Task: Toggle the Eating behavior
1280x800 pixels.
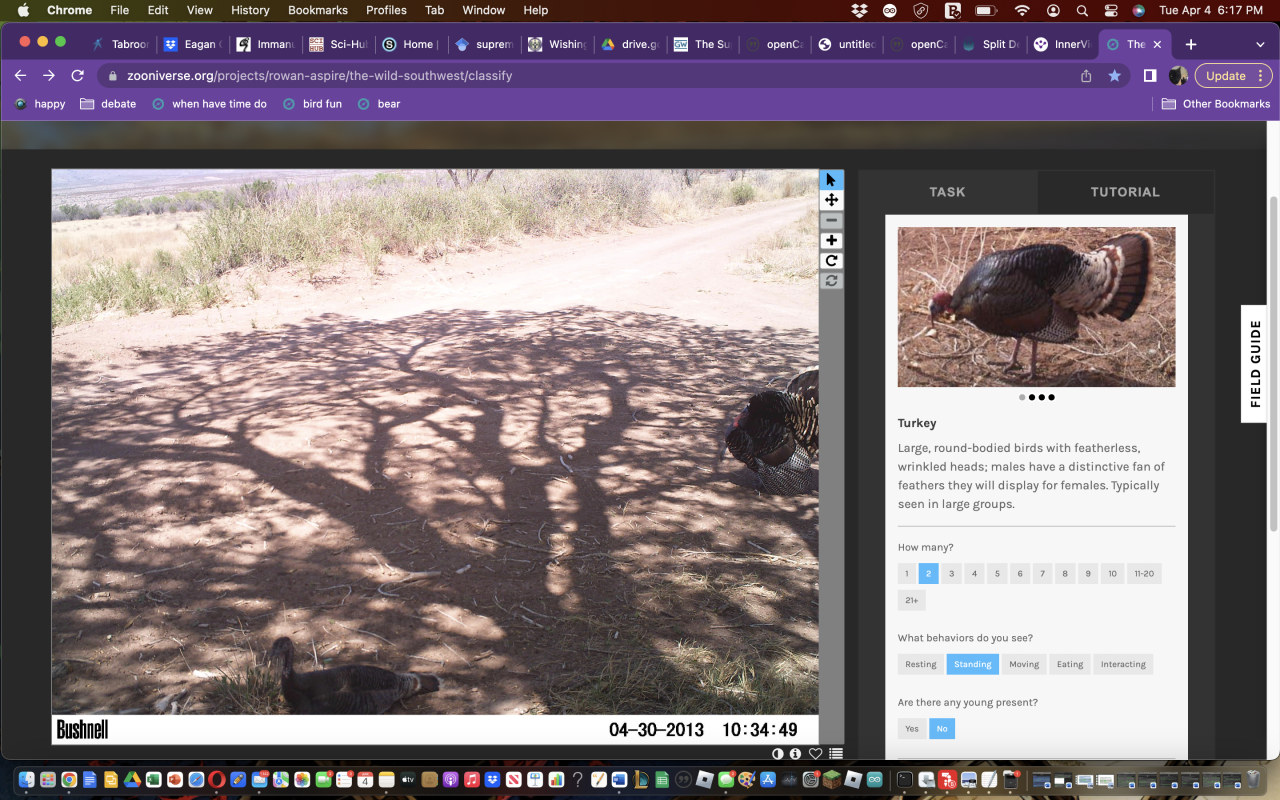Action: (x=1070, y=664)
